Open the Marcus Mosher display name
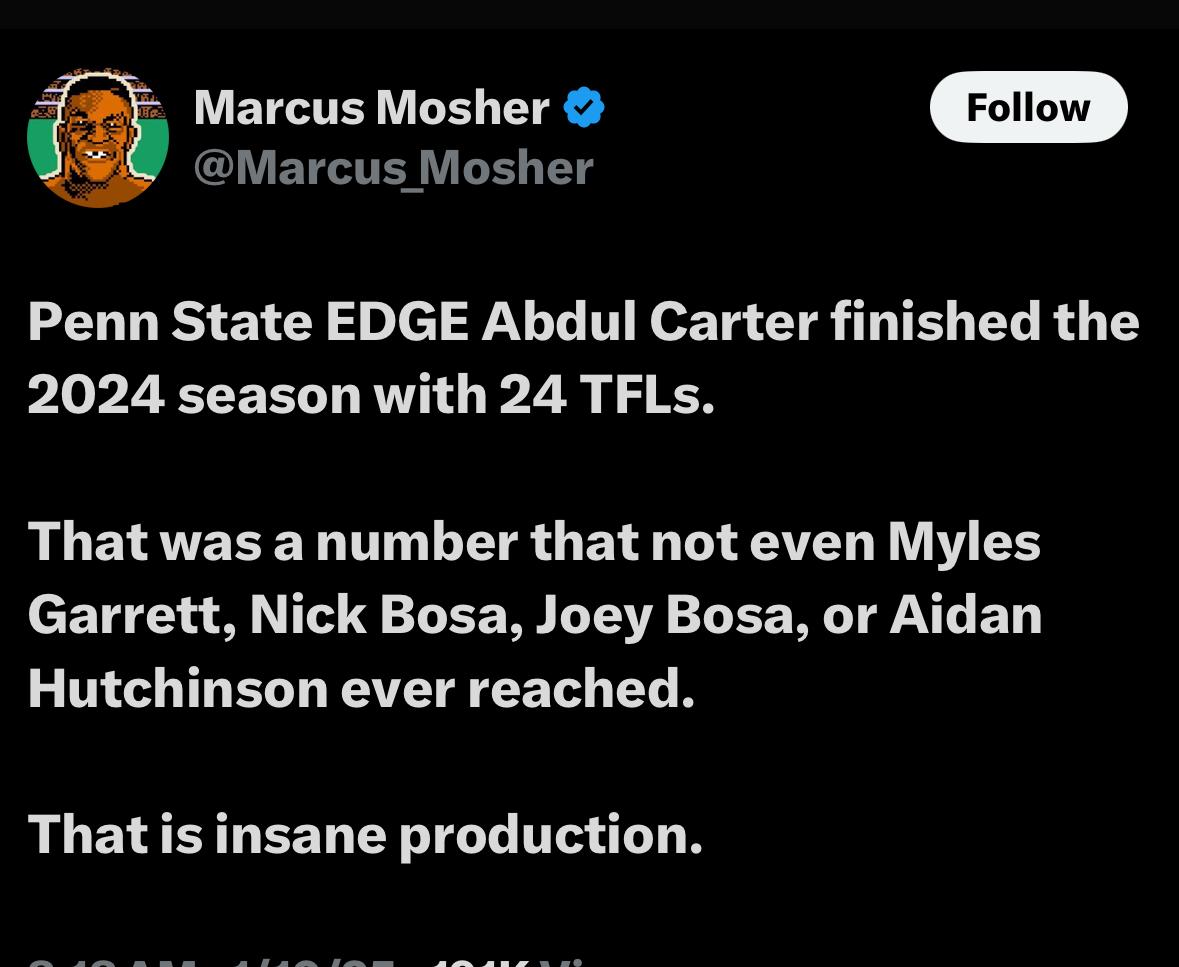The width and height of the screenshot is (1179, 967). coord(371,108)
